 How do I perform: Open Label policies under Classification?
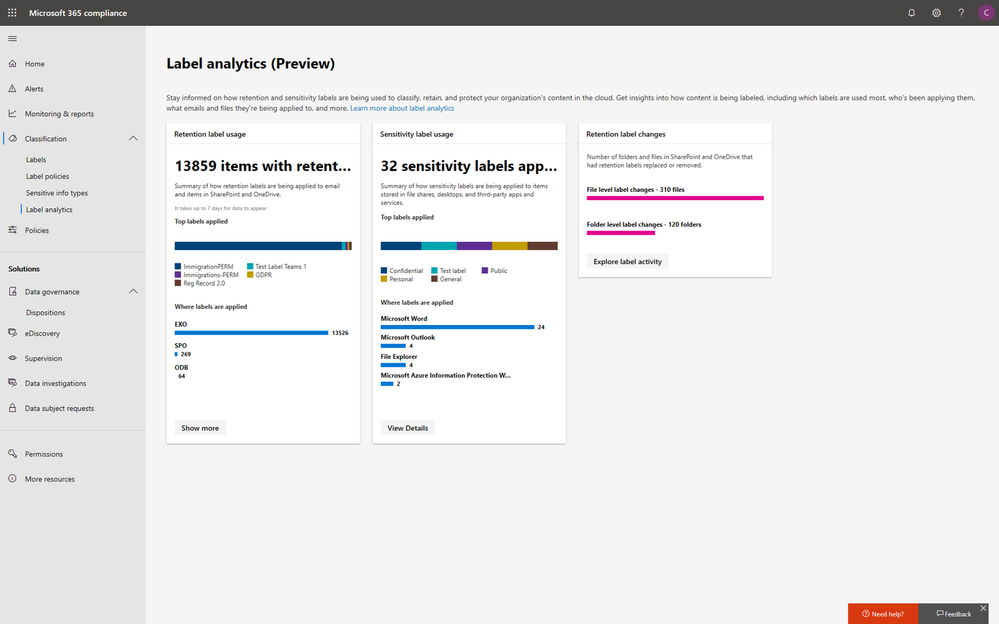point(47,176)
